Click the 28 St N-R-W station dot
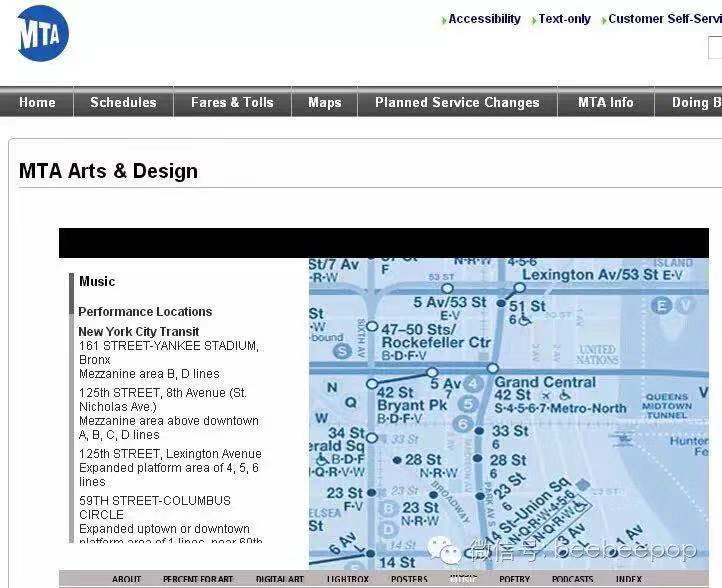Viewport: 722px width, 588px height. click(397, 460)
